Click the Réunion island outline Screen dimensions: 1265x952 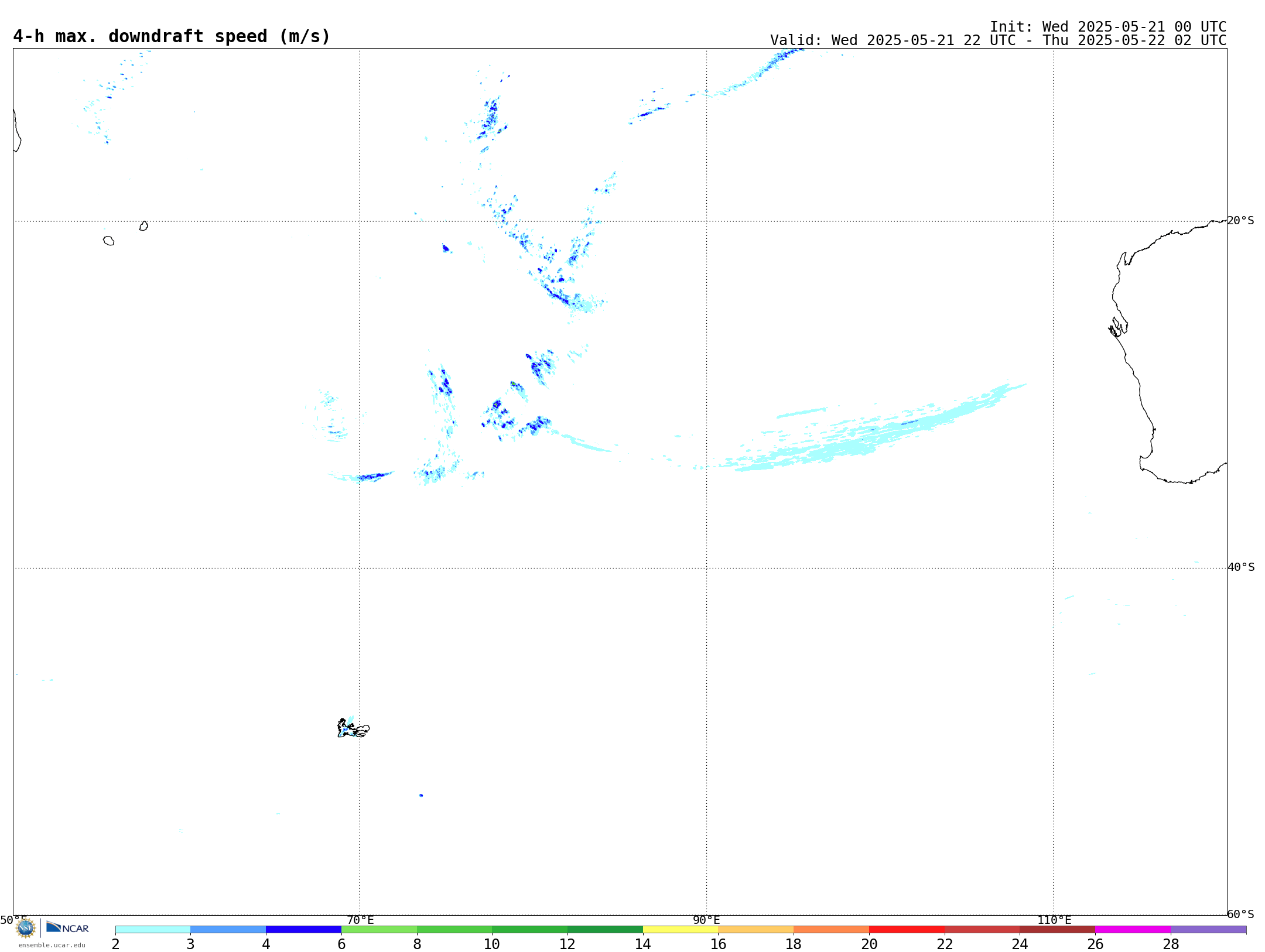click(x=108, y=241)
